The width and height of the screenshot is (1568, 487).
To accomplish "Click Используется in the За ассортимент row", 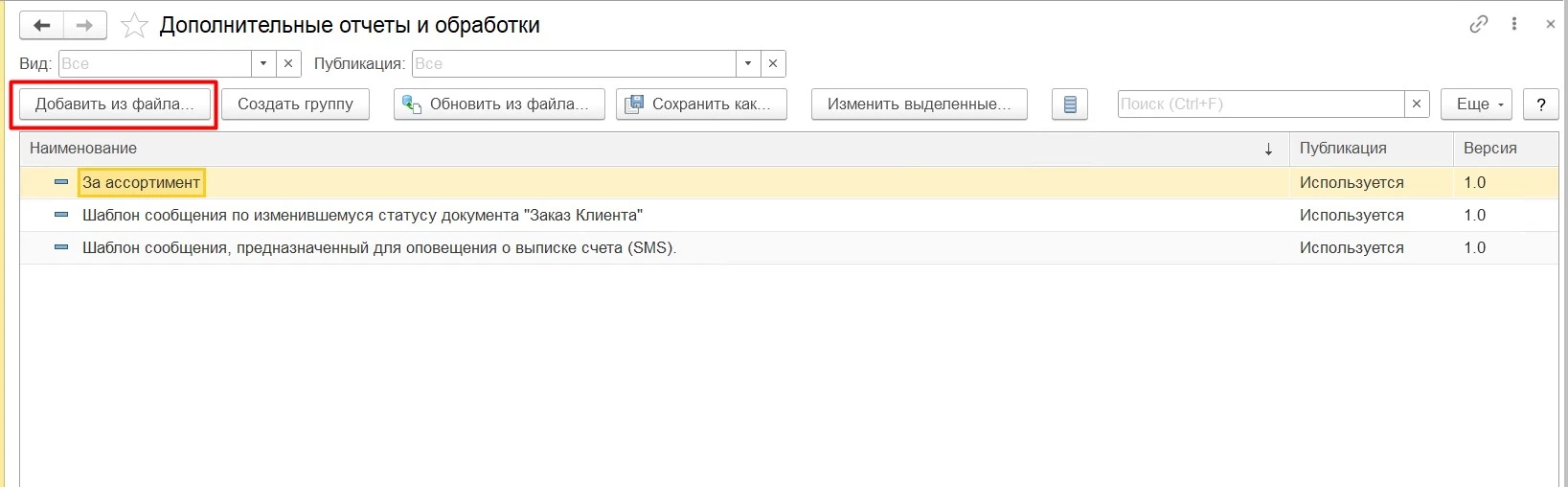I will click(1352, 182).
